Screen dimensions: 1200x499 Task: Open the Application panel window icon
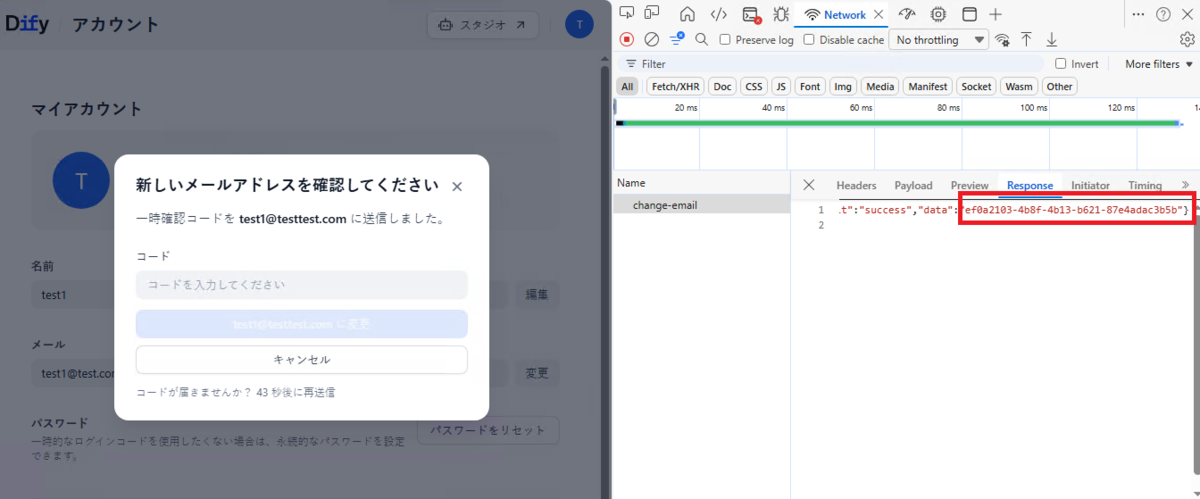coord(969,14)
